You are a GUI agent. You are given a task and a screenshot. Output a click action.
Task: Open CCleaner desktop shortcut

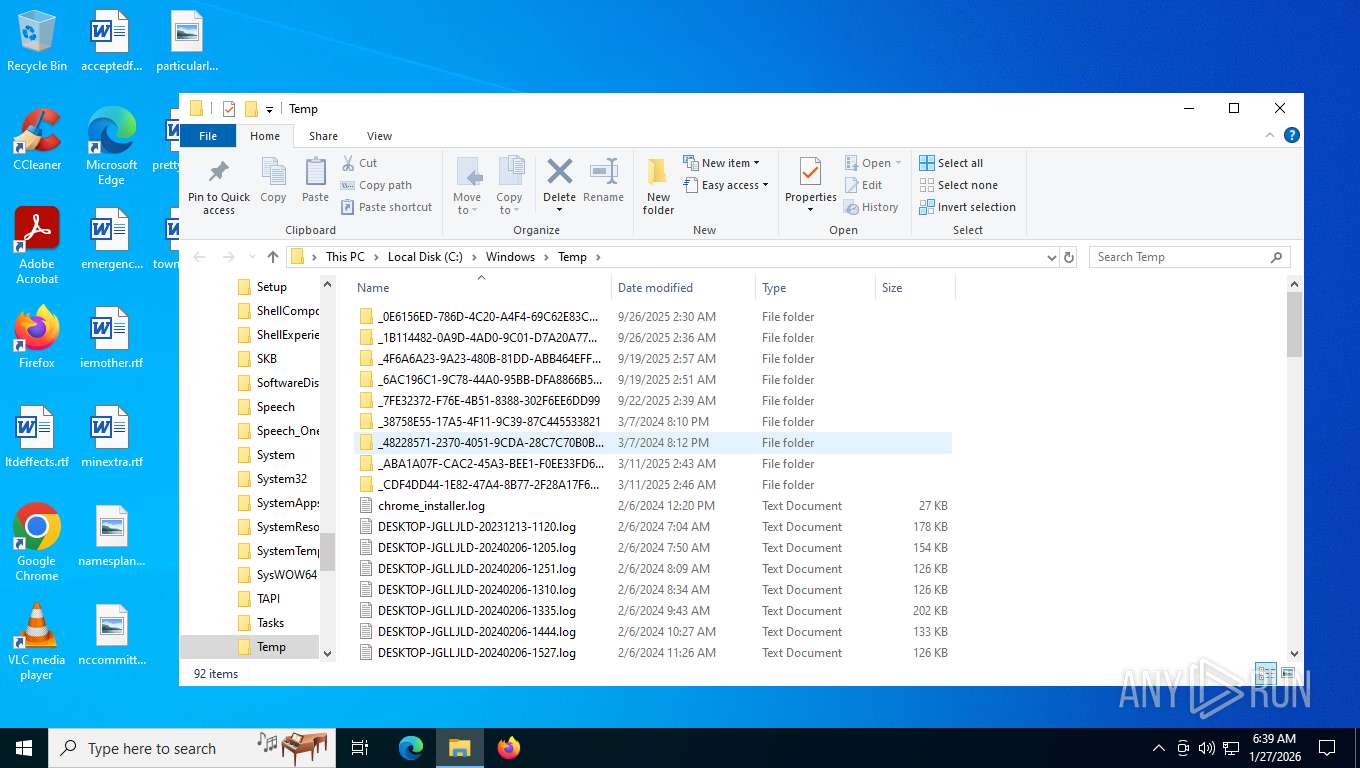click(x=37, y=140)
